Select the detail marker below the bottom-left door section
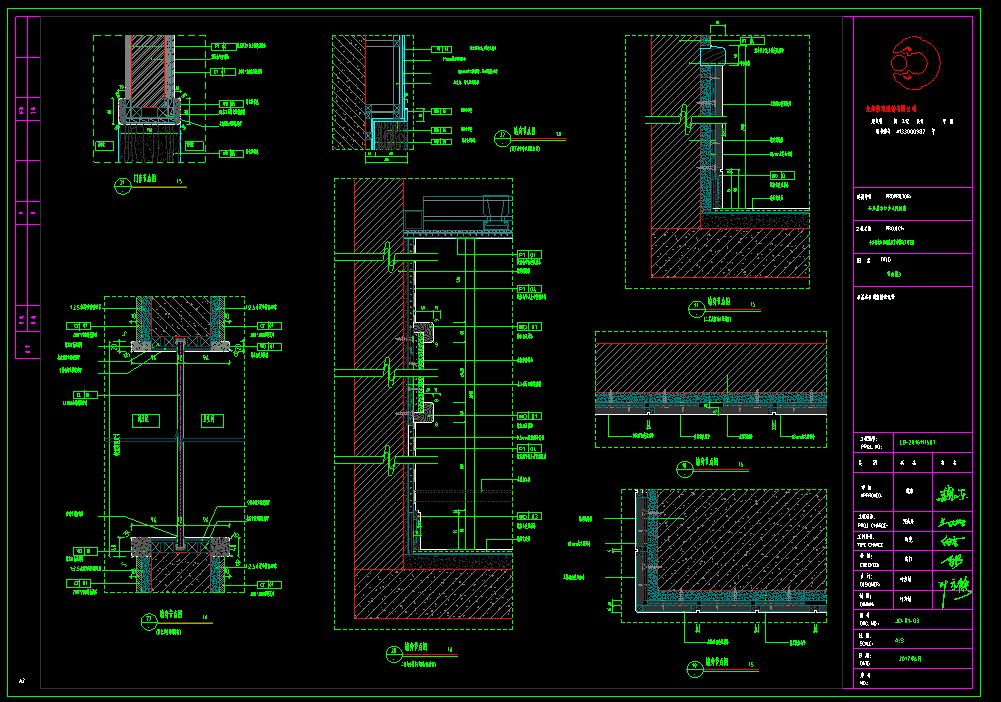The image size is (1001, 702). click(x=149, y=620)
